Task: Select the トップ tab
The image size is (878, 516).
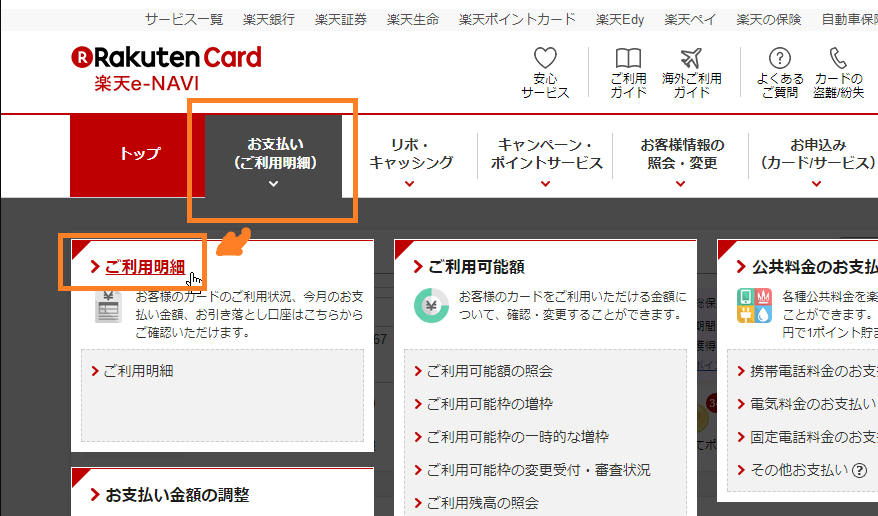Action: click(138, 155)
